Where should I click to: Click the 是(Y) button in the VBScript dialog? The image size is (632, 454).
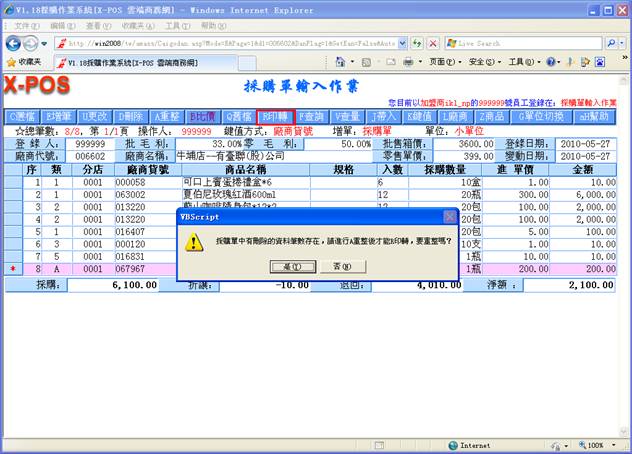click(x=291, y=267)
